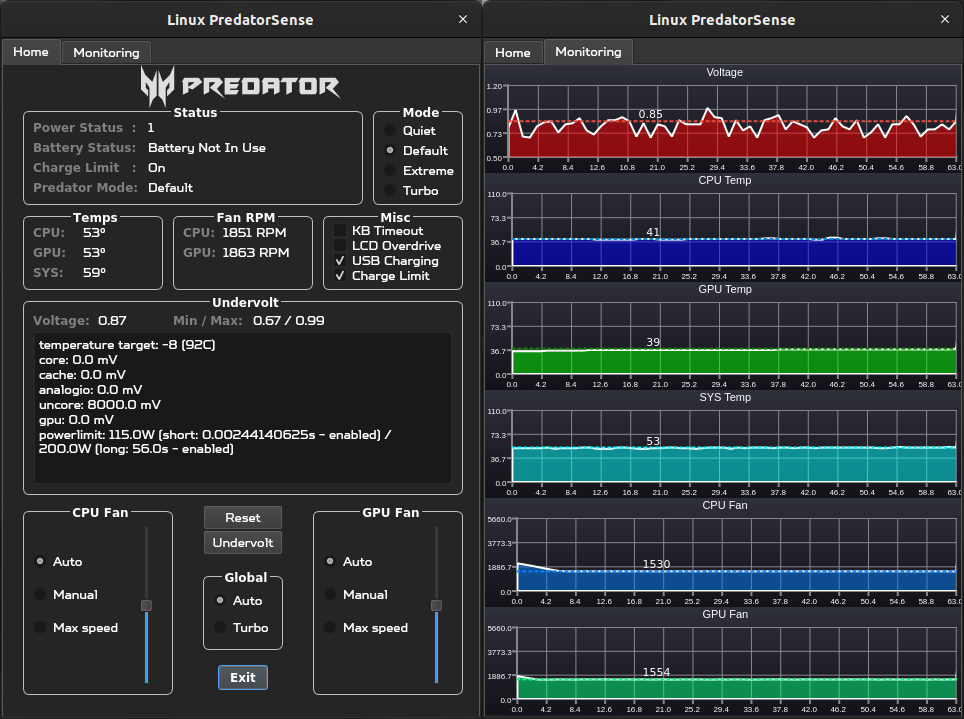Click 'Battery Not In Use' status text
The height and width of the screenshot is (719, 964).
[x=207, y=148]
